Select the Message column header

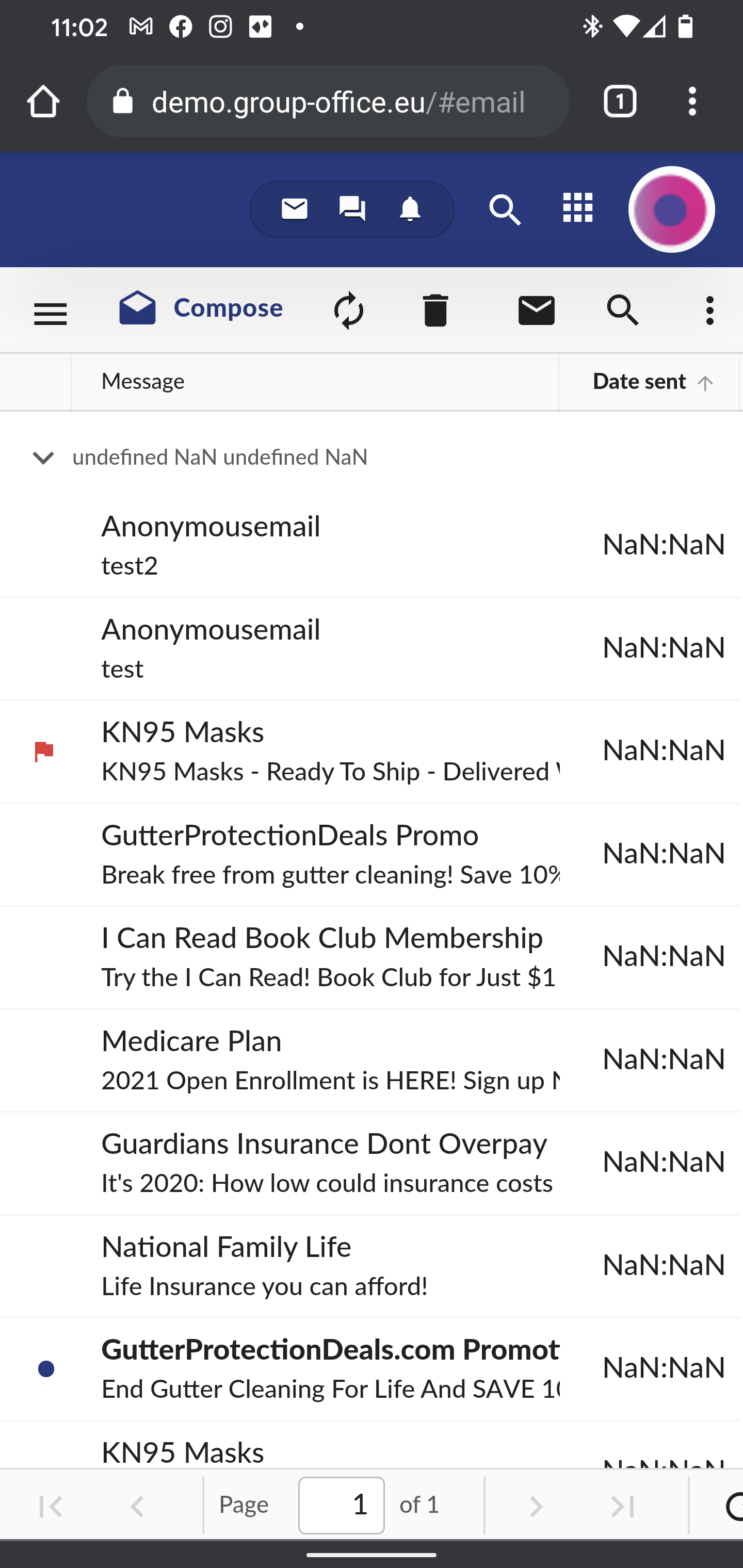point(143,382)
